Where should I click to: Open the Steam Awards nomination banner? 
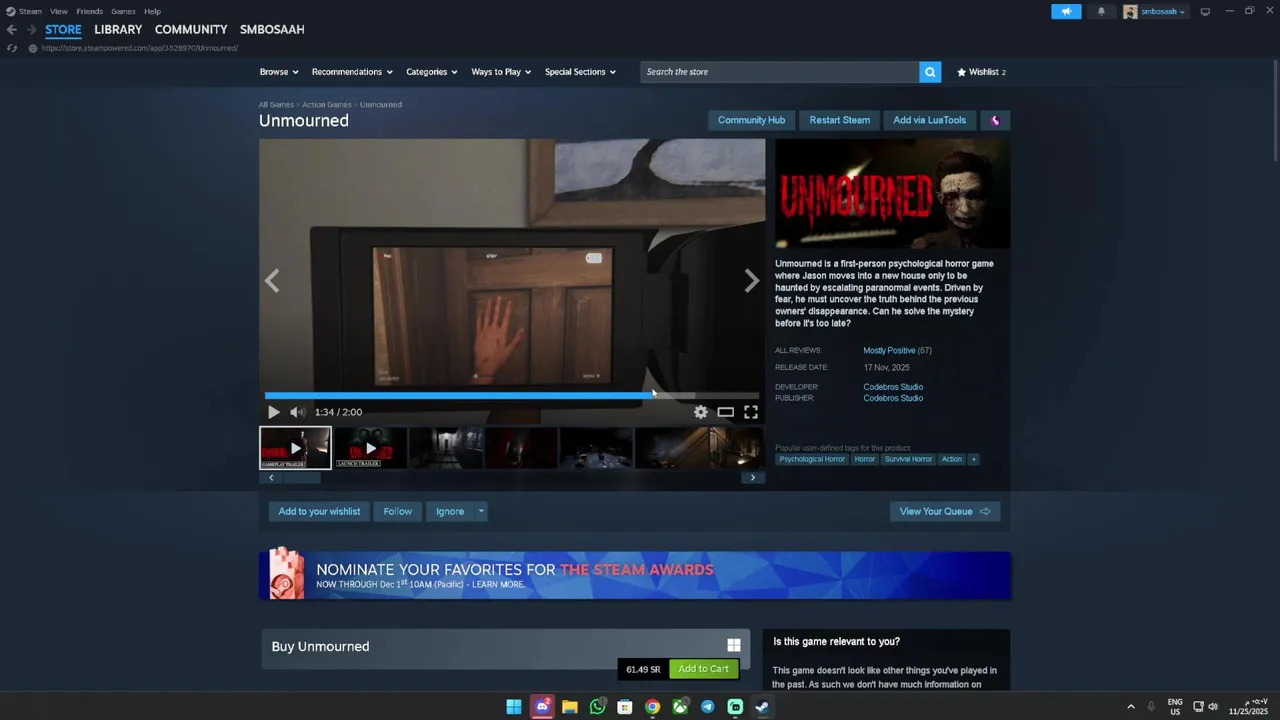tap(635, 575)
